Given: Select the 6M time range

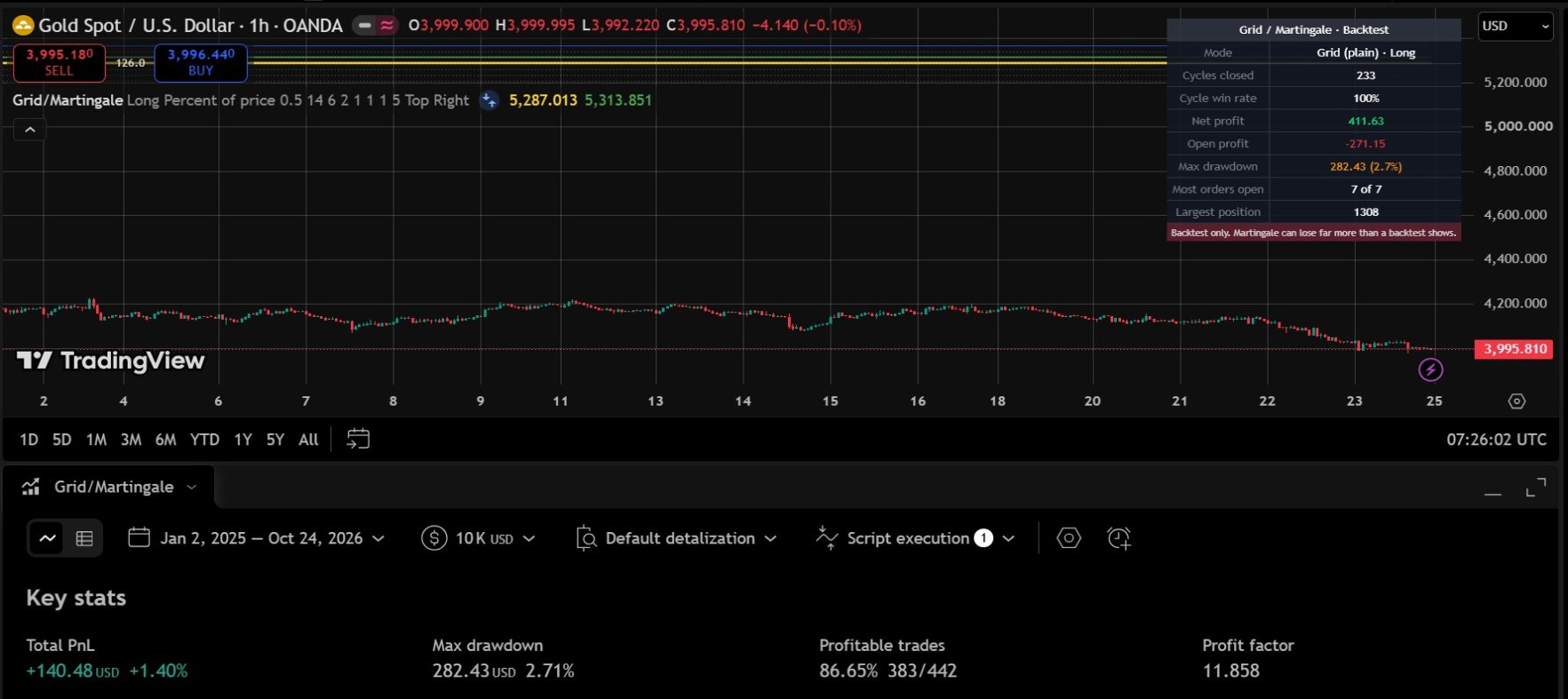Looking at the screenshot, I should 166,440.
